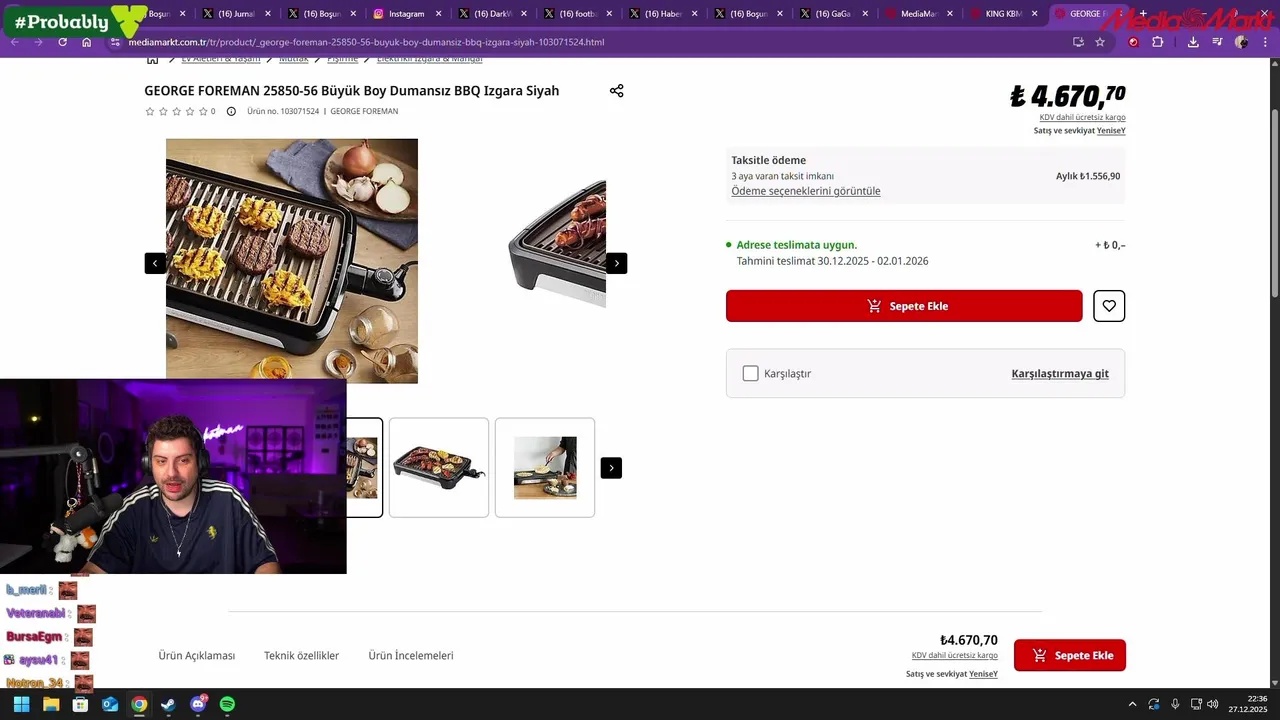Open Steam from the taskbar
Screen dimensions: 1280x720
pos(168,704)
